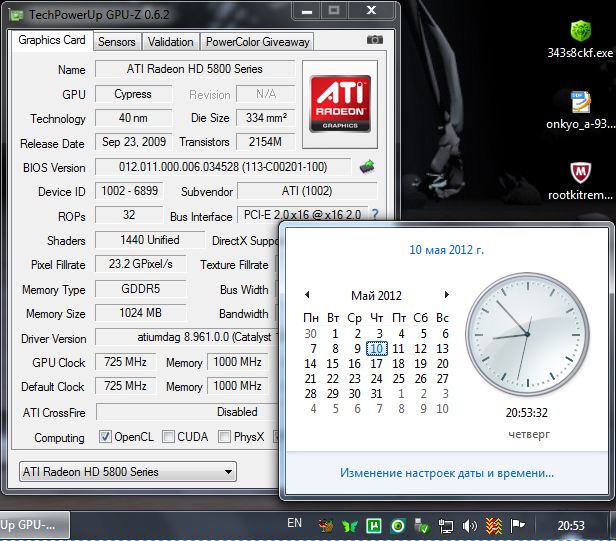Click the четверг weekday label
The width and height of the screenshot is (616, 541).
pyautogui.click(x=529, y=434)
